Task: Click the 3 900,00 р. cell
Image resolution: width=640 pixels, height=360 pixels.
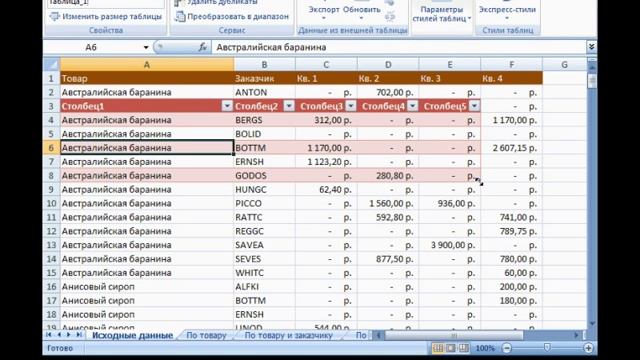Action: coord(450,245)
